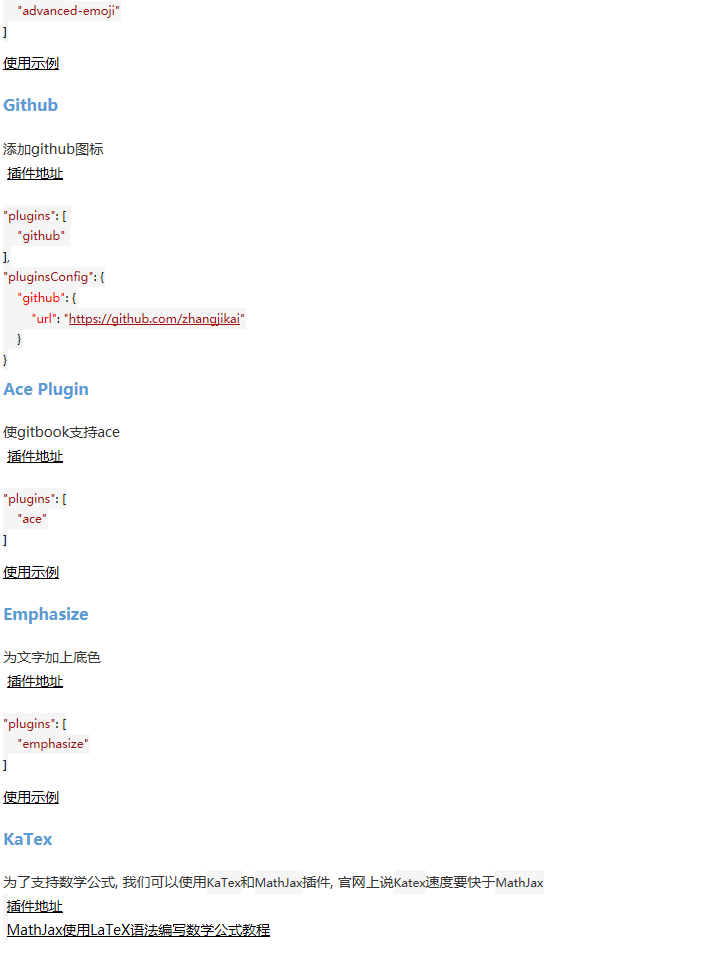Click the "github" entry in plugins array
The image size is (722, 960).
41,236
